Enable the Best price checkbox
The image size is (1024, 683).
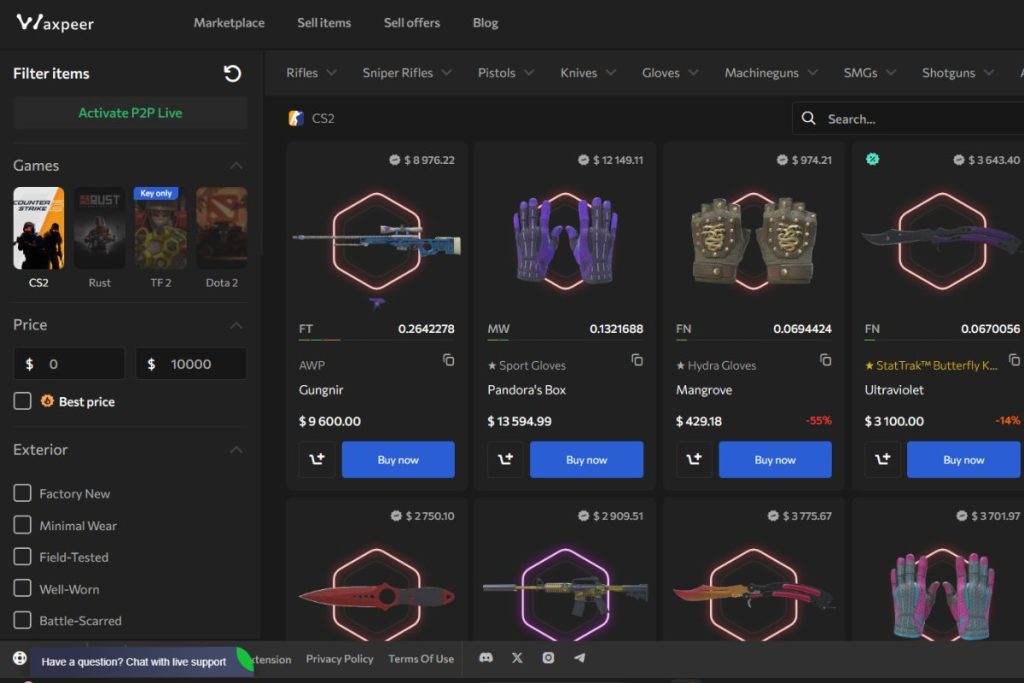pyautogui.click(x=22, y=401)
